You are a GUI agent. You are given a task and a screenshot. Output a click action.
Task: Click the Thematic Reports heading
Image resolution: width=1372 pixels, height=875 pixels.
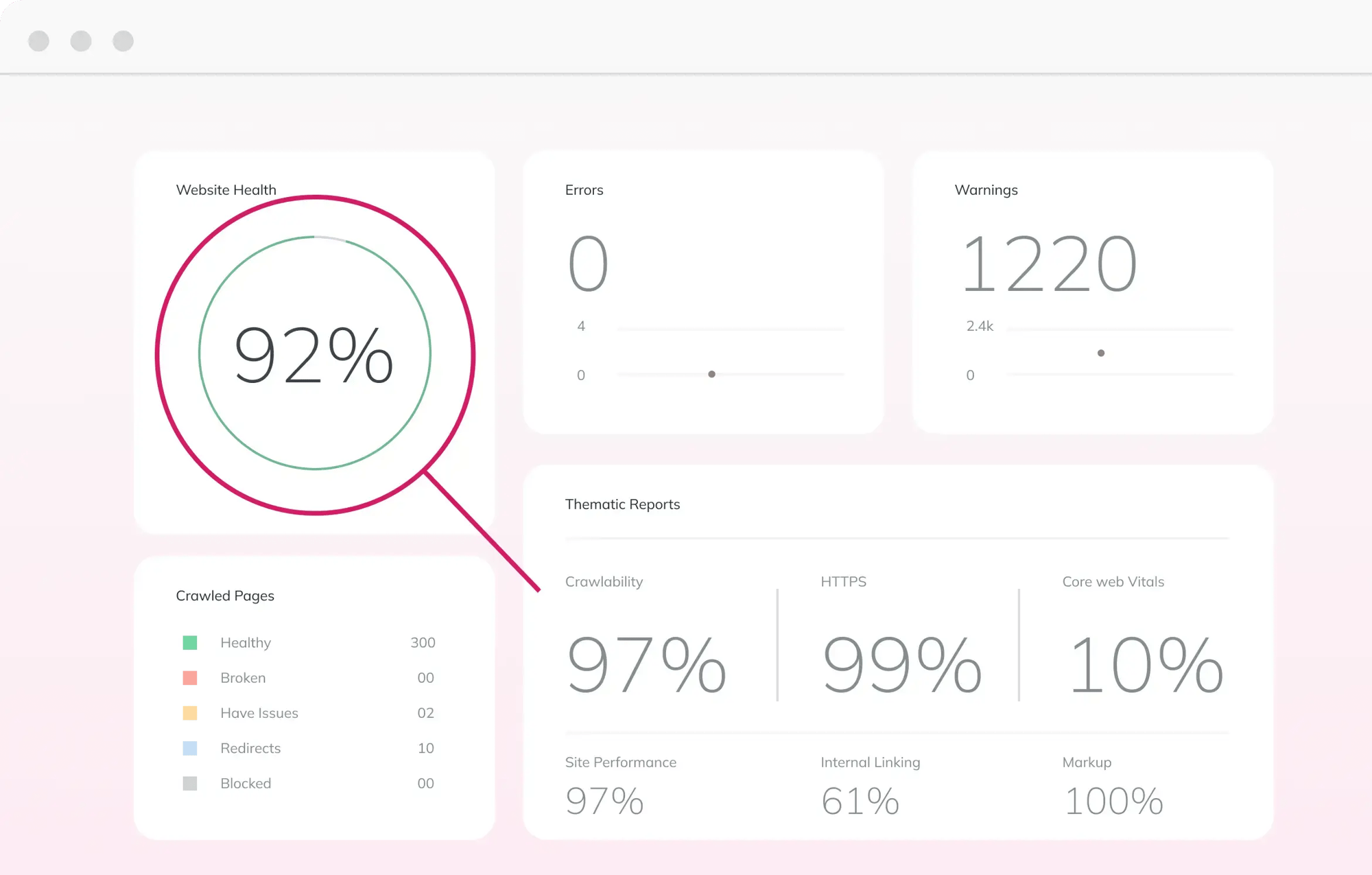click(622, 504)
